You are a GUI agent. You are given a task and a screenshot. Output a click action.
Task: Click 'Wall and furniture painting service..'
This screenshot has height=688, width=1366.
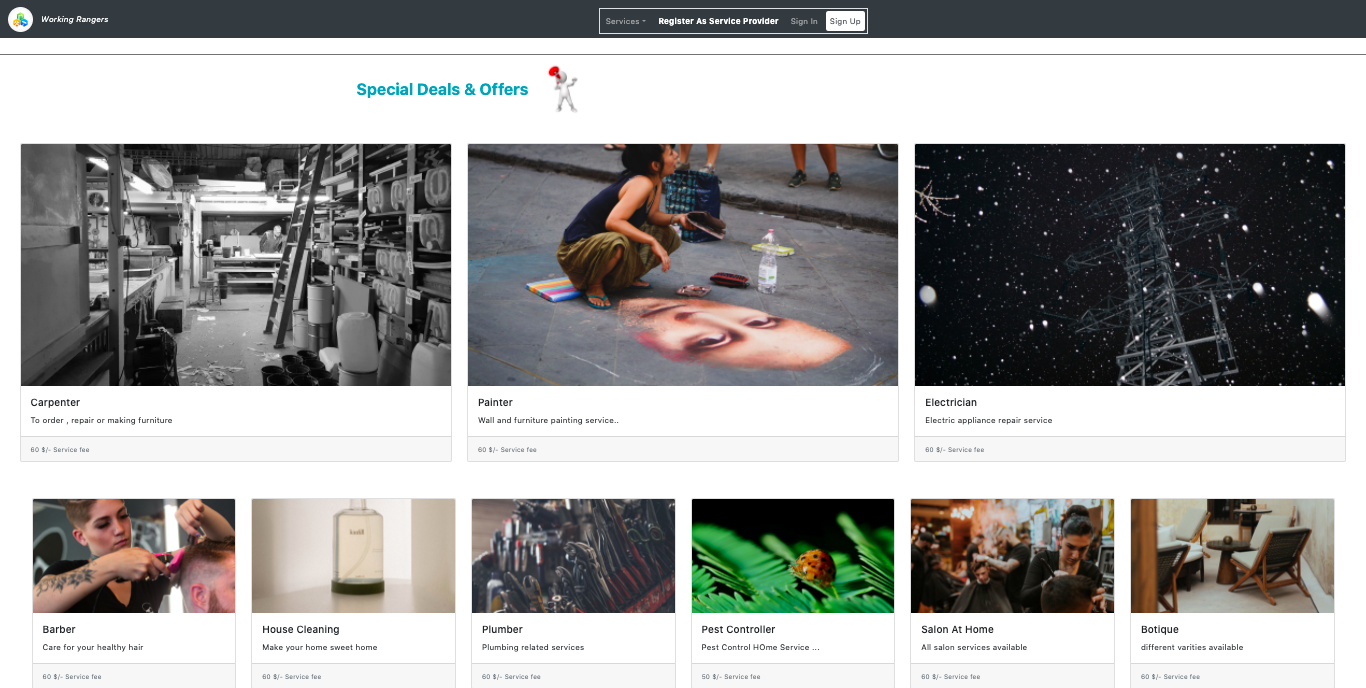coord(548,420)
